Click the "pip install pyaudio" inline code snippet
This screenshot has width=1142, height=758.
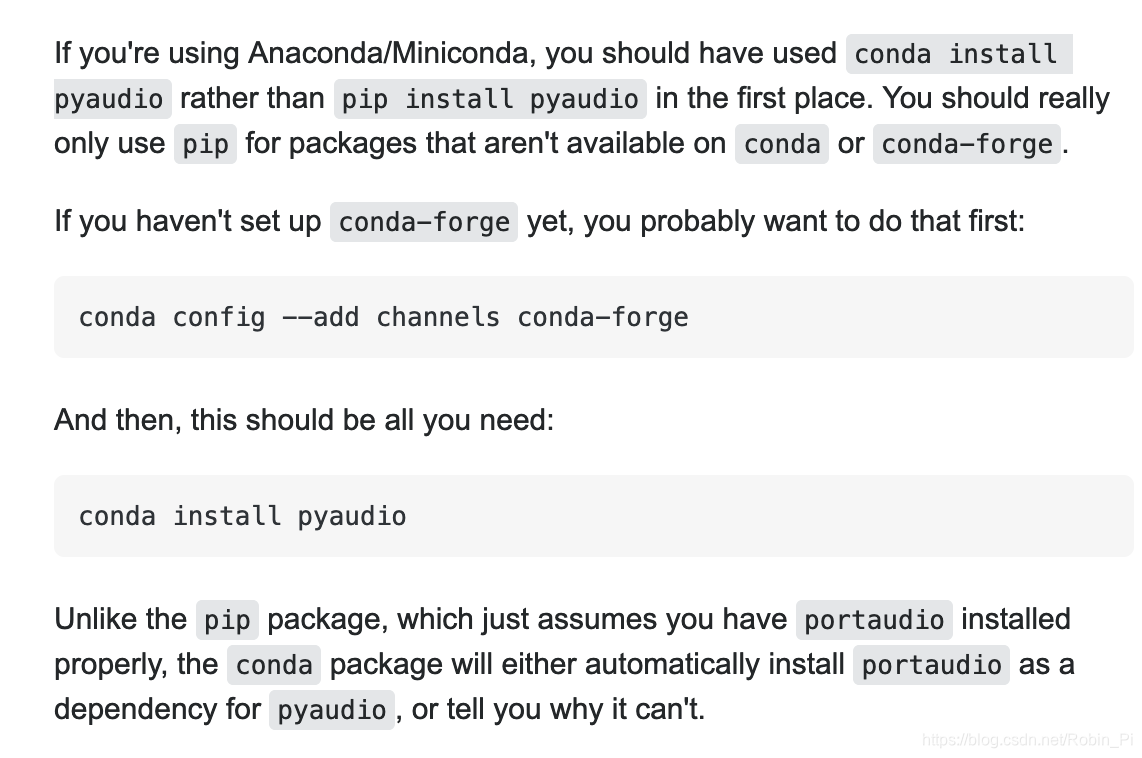(490, 99)
